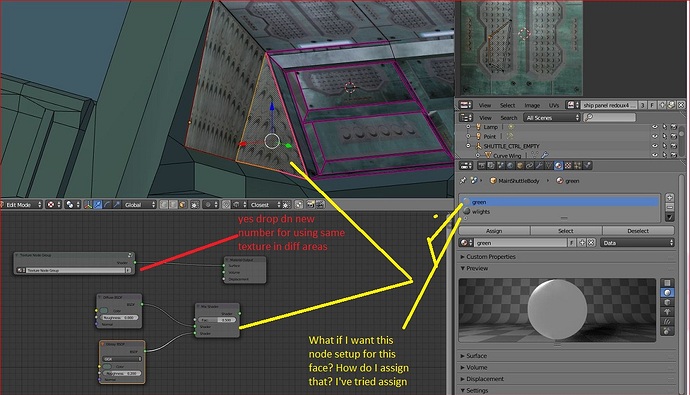Open the Mesh Data properties tab

coord(549,166)
